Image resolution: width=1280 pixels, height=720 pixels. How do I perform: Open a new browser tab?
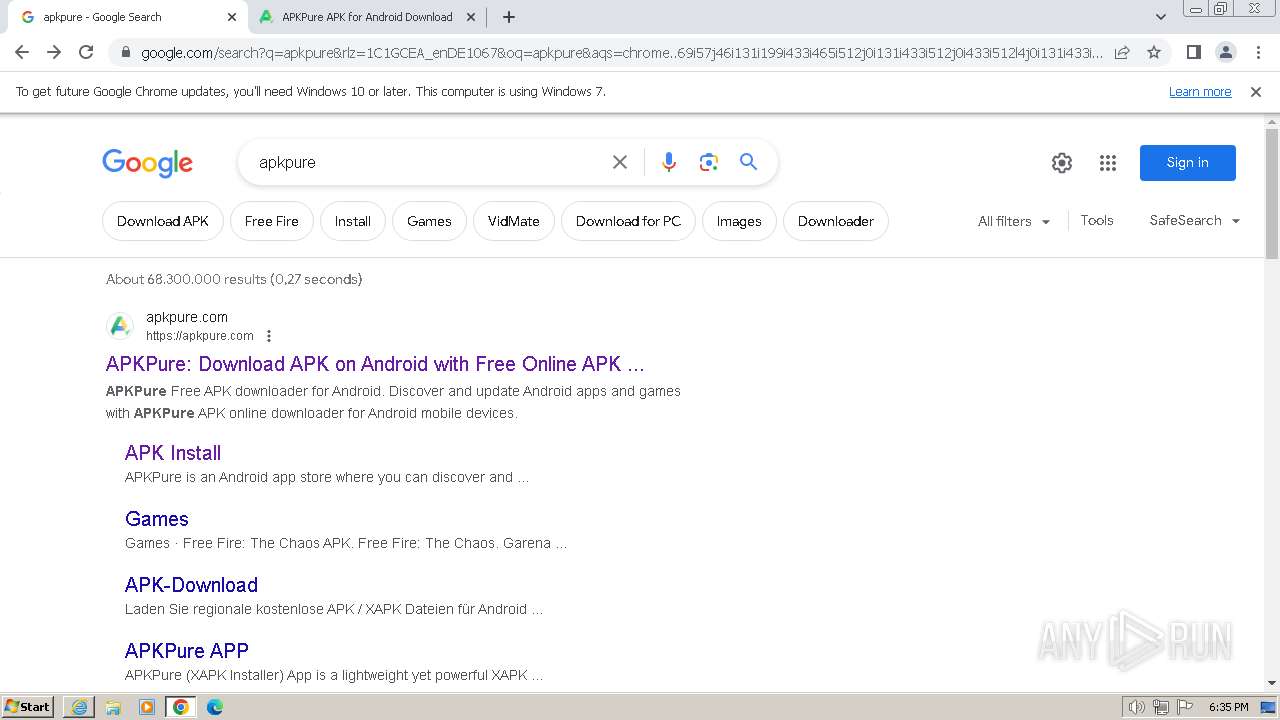[509, 17]
